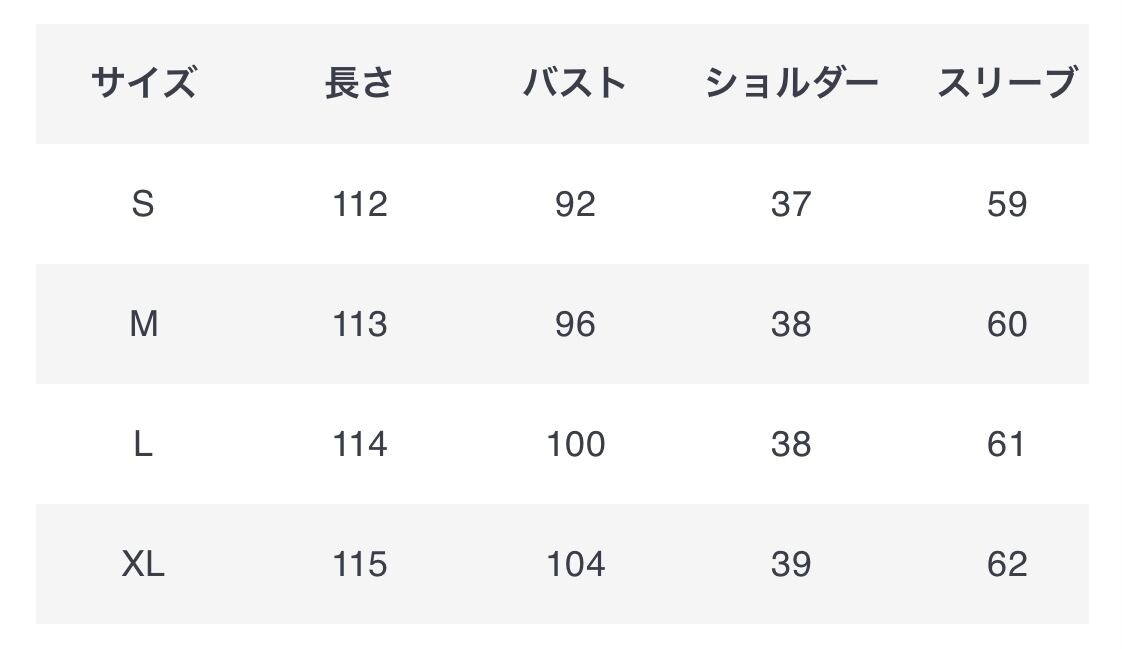Select the S size row label

click(143, 204)
